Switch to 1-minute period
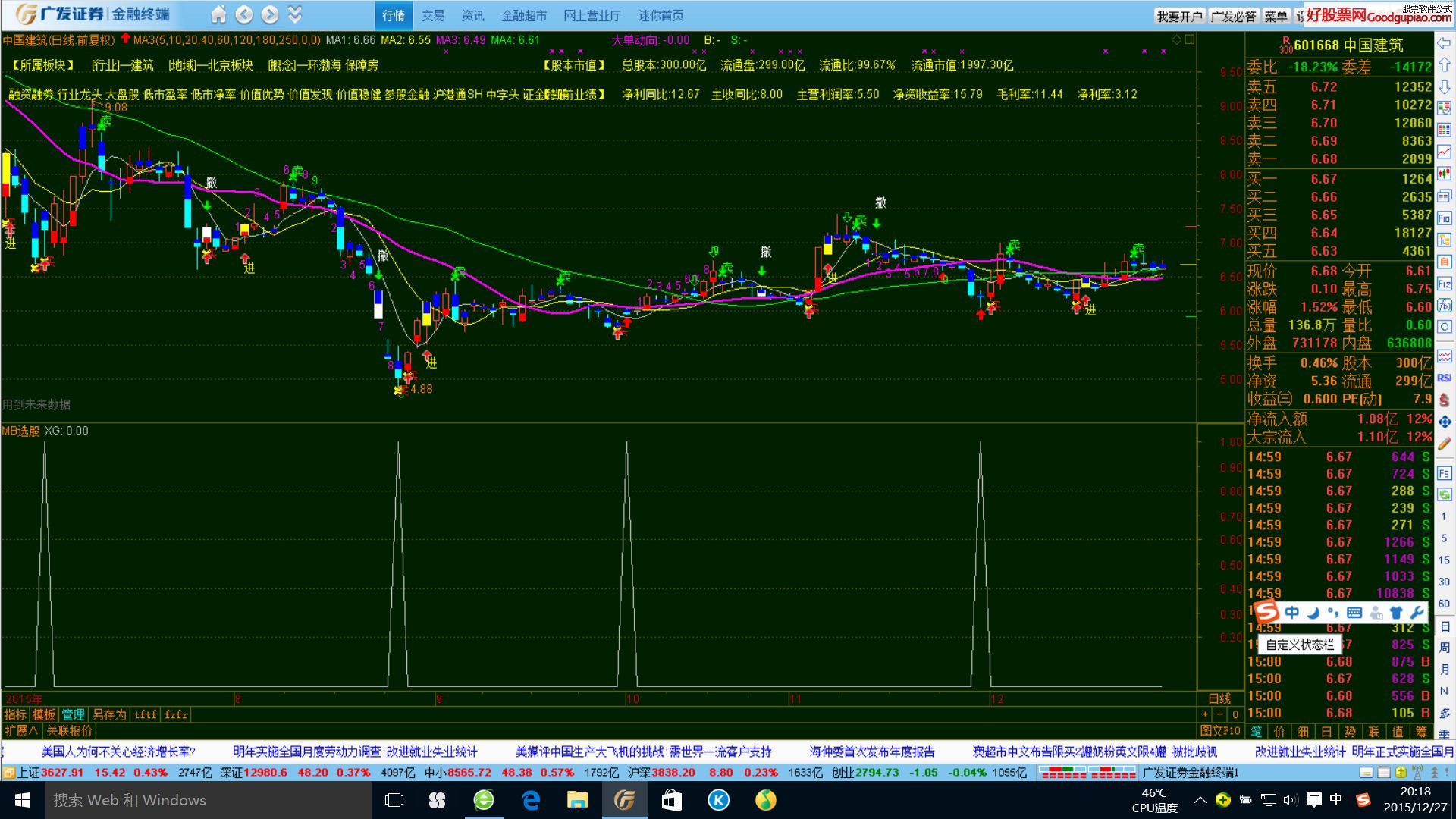This screenshot has height=819, width=1456. click(1444, 516)
